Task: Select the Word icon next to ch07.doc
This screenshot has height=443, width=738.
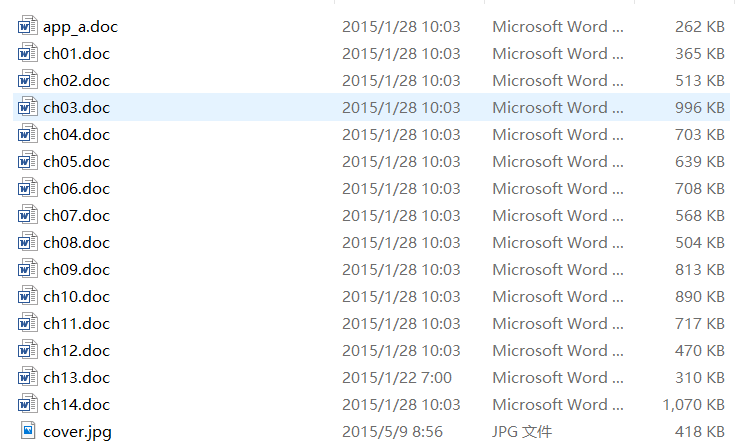Action: pyautogui.click(x=27, y=215)
